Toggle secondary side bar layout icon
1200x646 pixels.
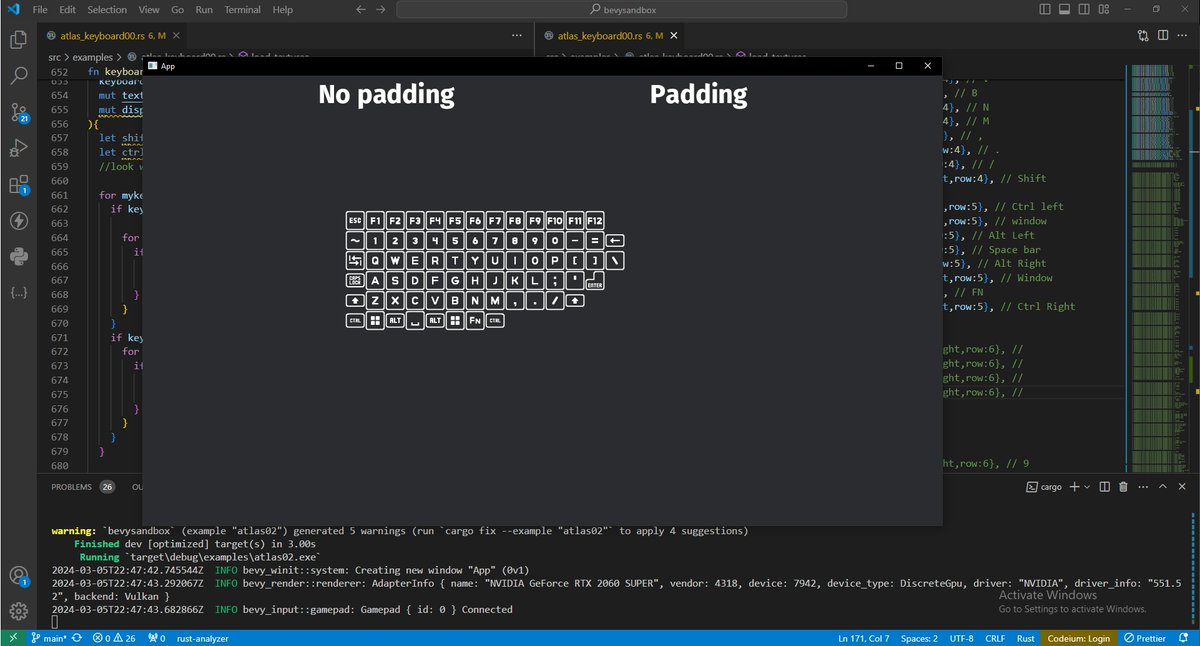coord(1082,9)
